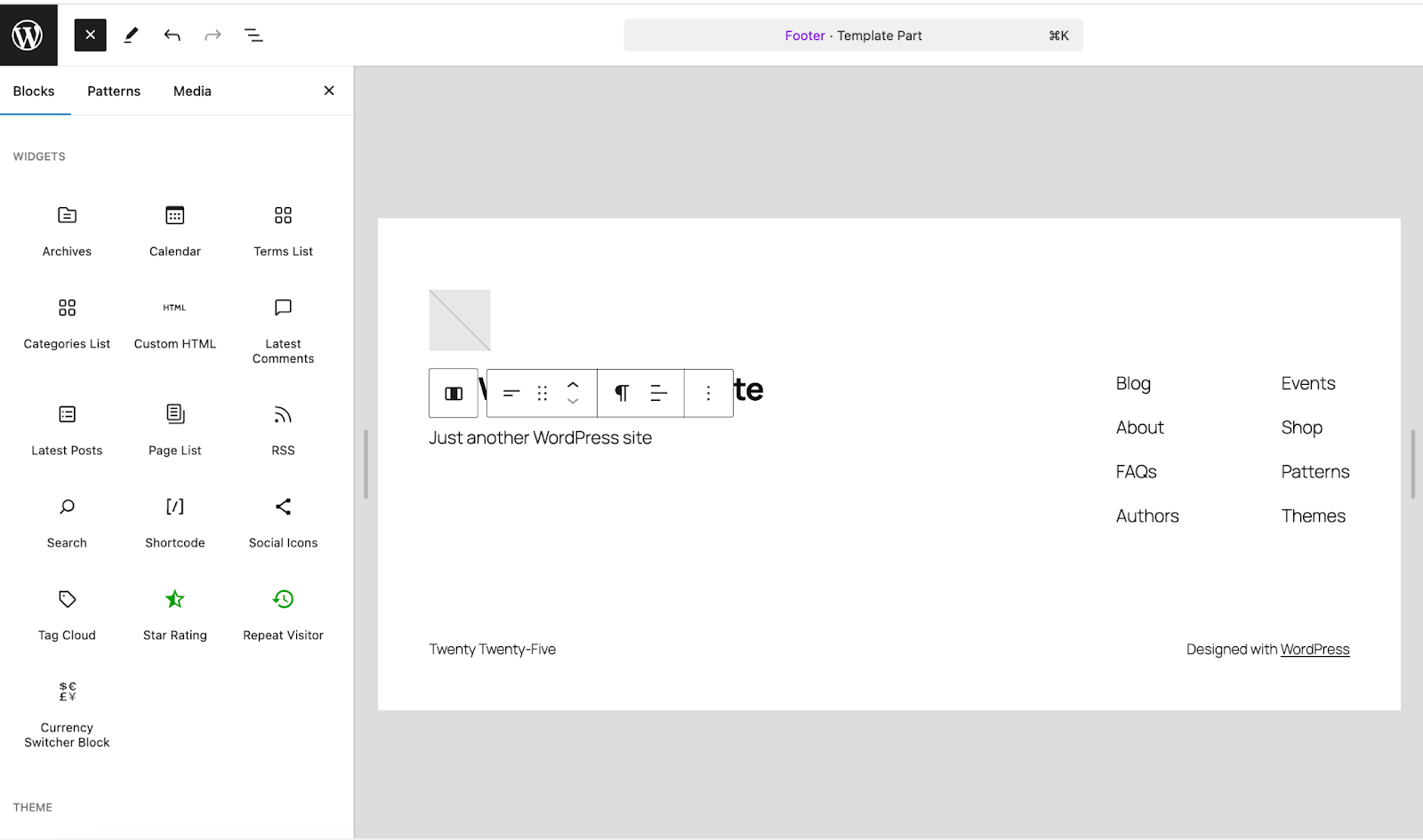Click the paragraph type icon in block toolbar
The width and height of the screenshot is (1423, 840).
[620, 392]
